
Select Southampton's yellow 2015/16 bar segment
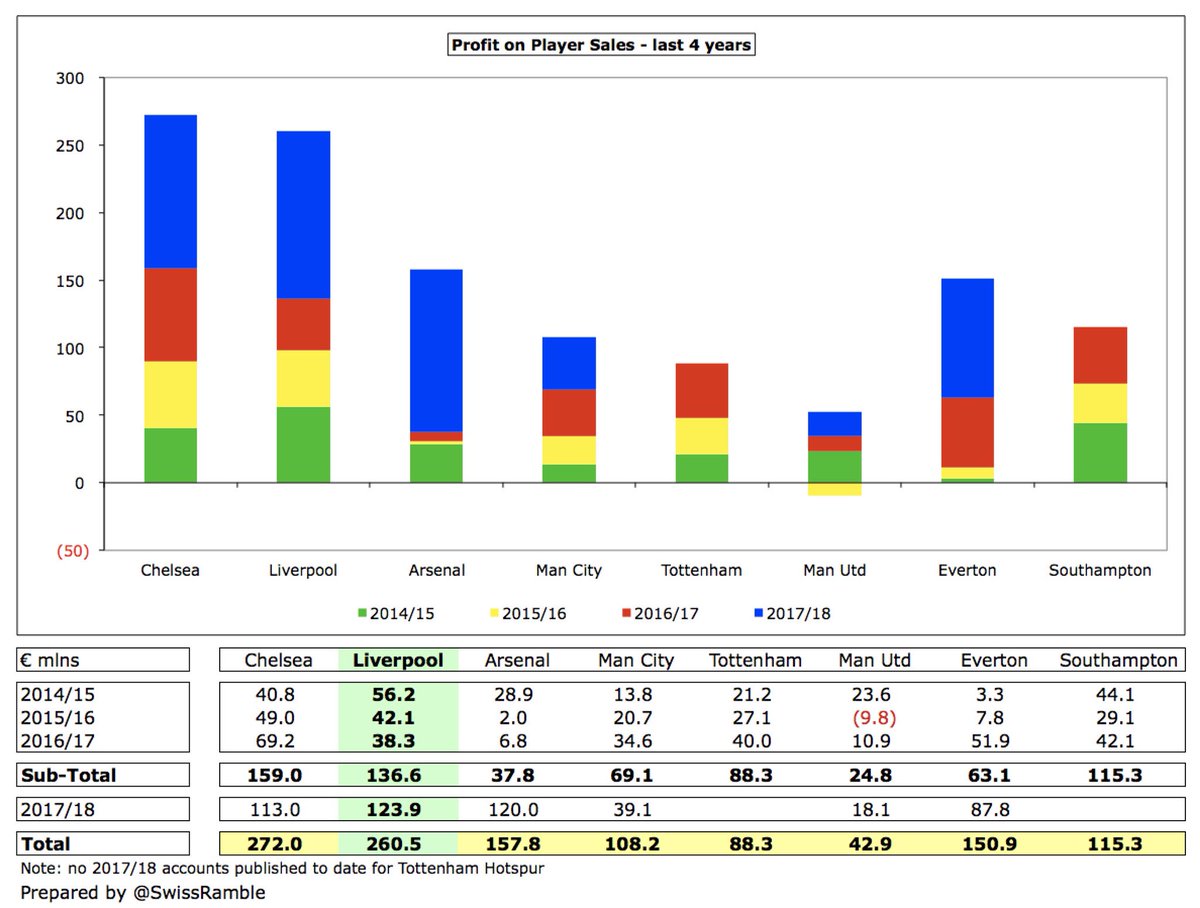[1101, 404]
